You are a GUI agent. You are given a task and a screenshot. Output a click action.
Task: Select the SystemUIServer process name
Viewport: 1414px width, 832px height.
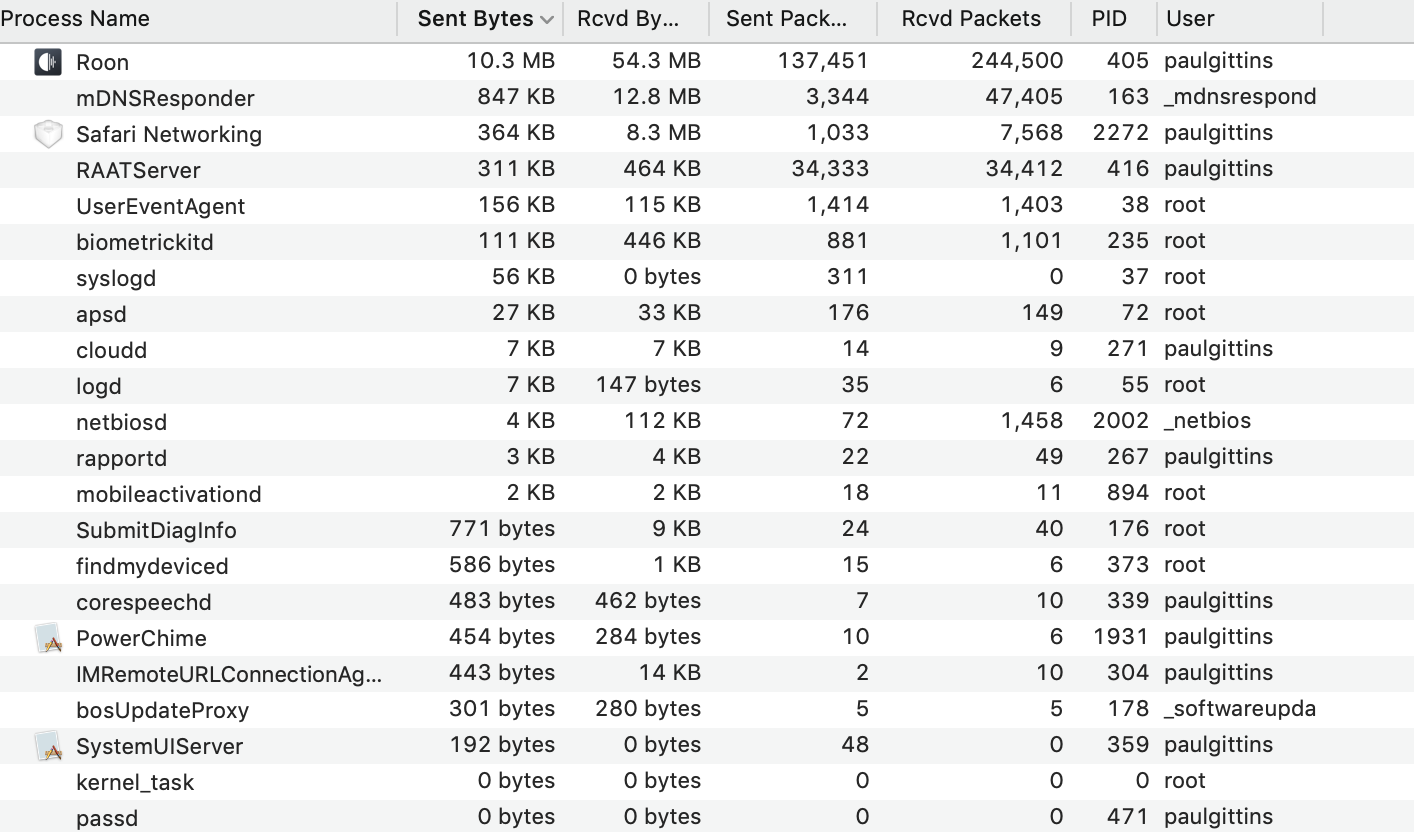click(x=159, y=746)
